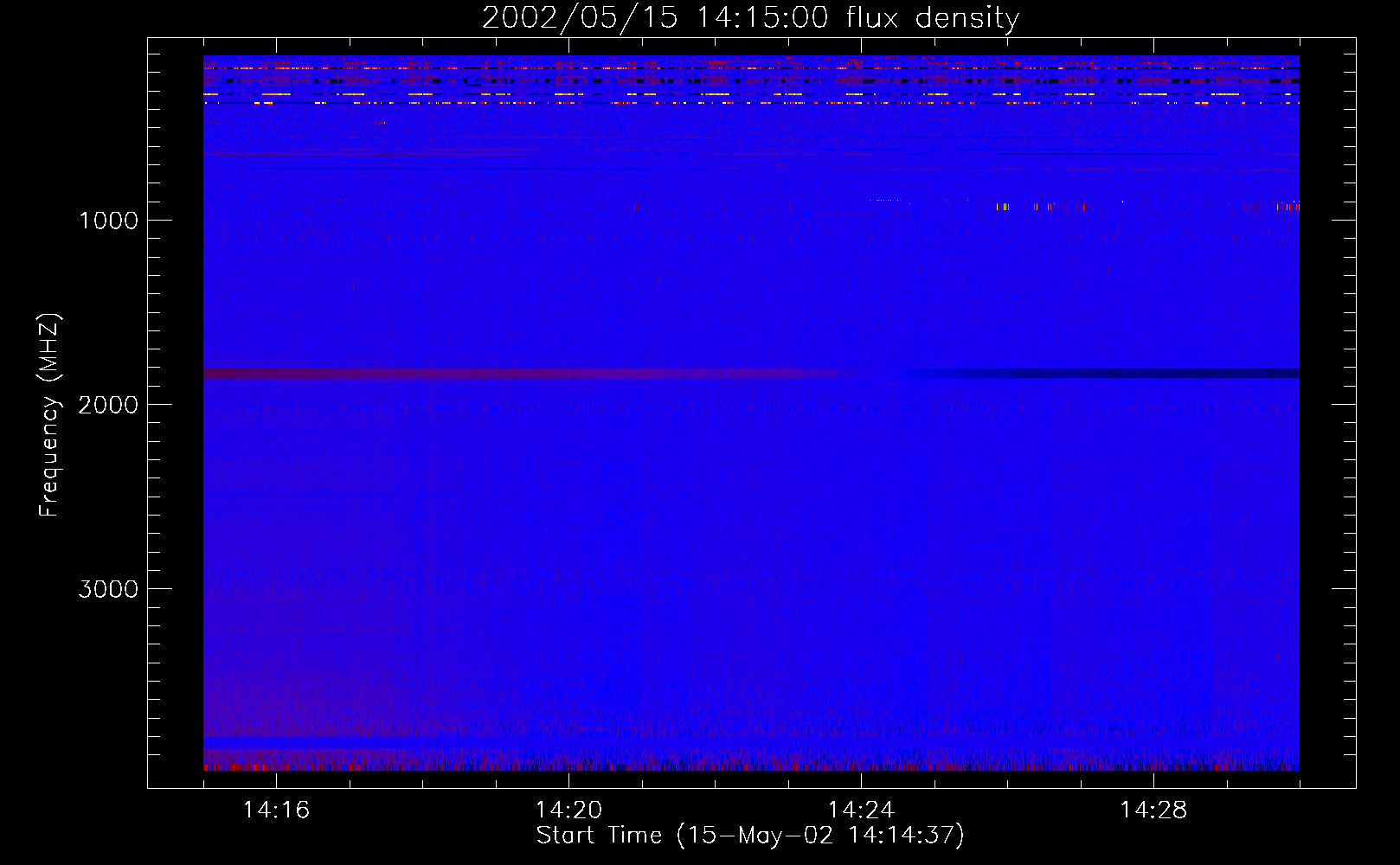Click the 14:20 time tick label
The width and height of the screenshot is (1400, 865).
pos(568,811)
